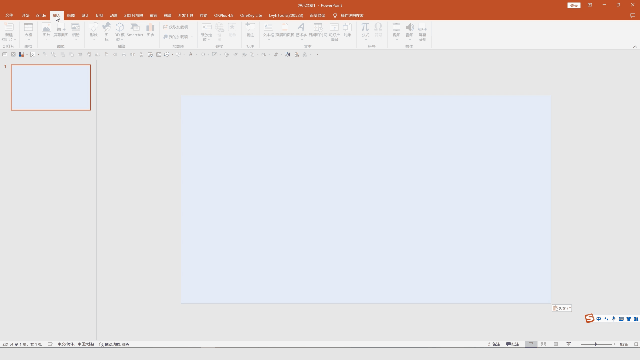Click the Paste Options tag below slide
Screen dimensions: 640x360
coord(561,308)
